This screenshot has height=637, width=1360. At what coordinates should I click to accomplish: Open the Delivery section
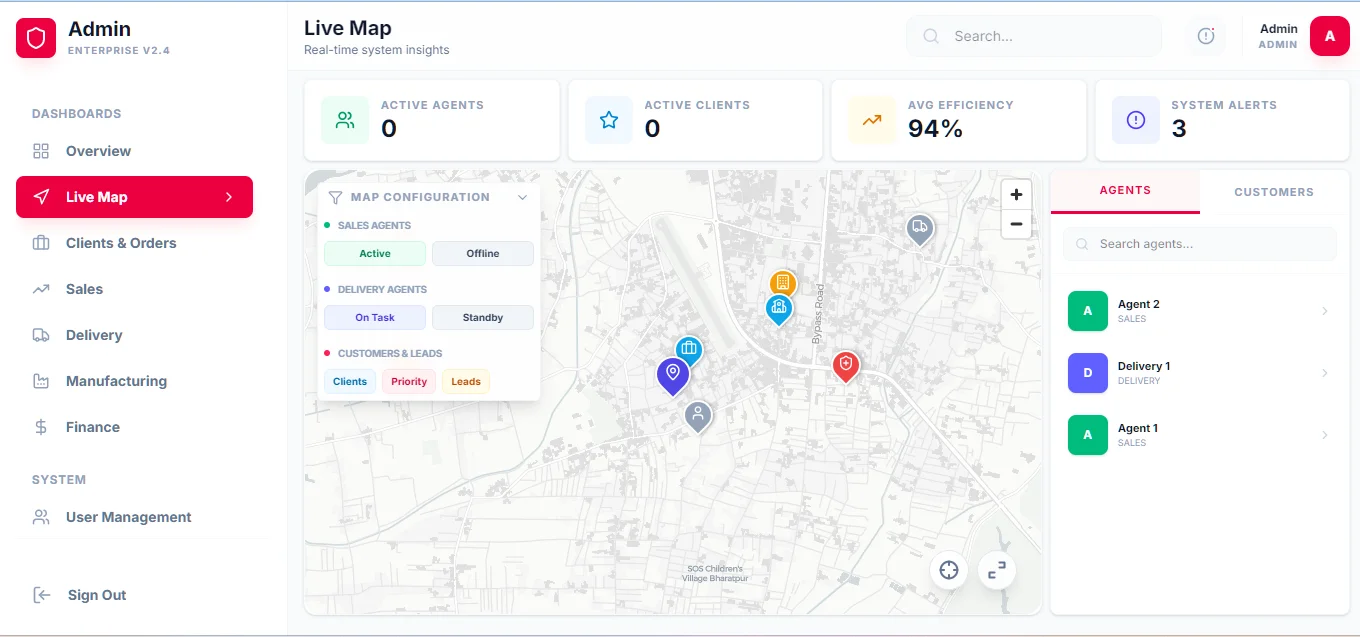pyautogui.click(x=134, y=335)
